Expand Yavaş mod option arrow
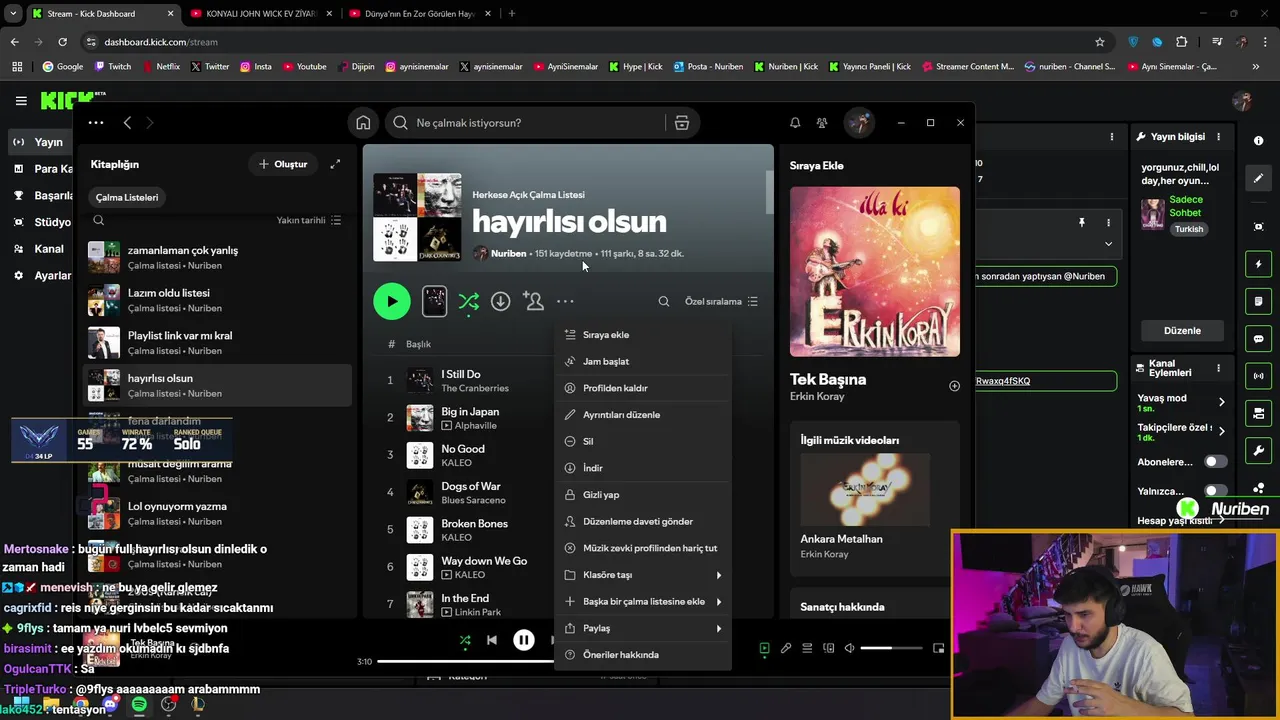 point(1221,402)
